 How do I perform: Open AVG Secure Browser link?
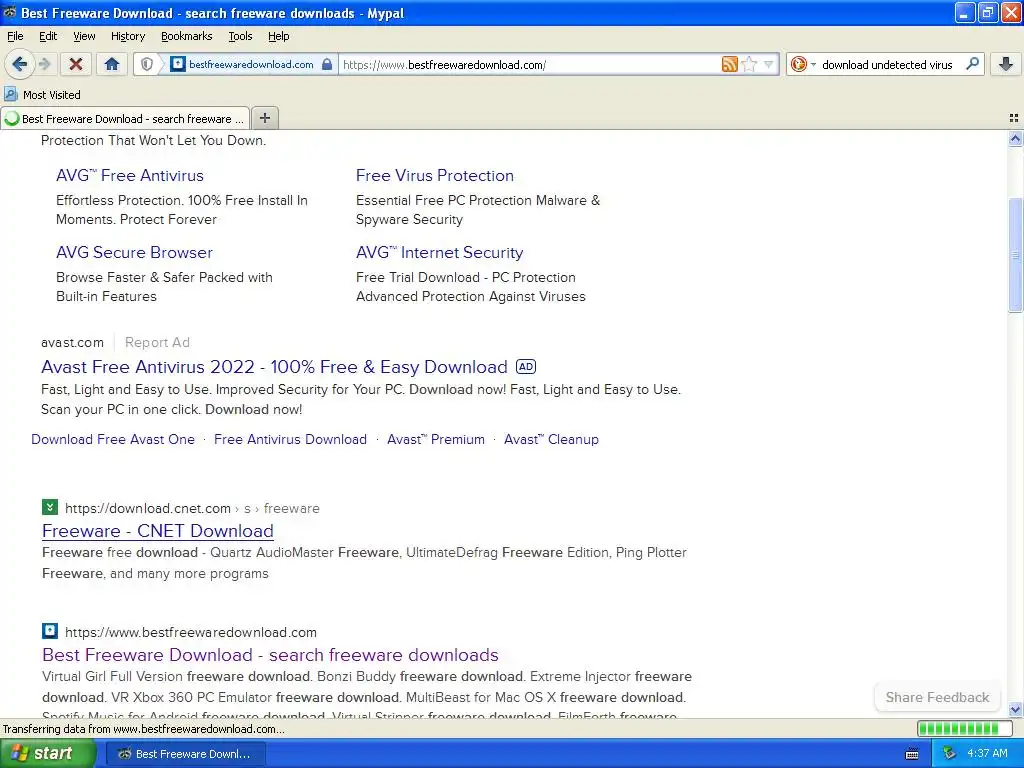tap(135, 253)
